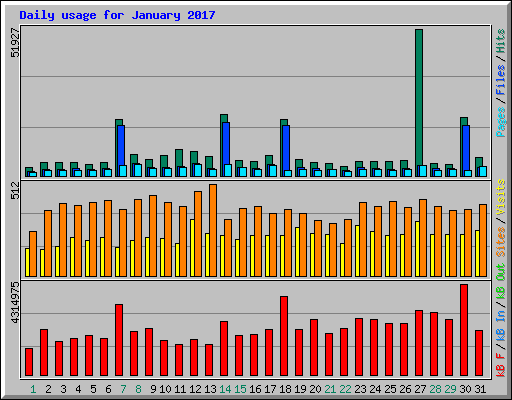The image size is (512, 400).
Task: Click the green day 29 axis label
Action: [x=450, y=389]
